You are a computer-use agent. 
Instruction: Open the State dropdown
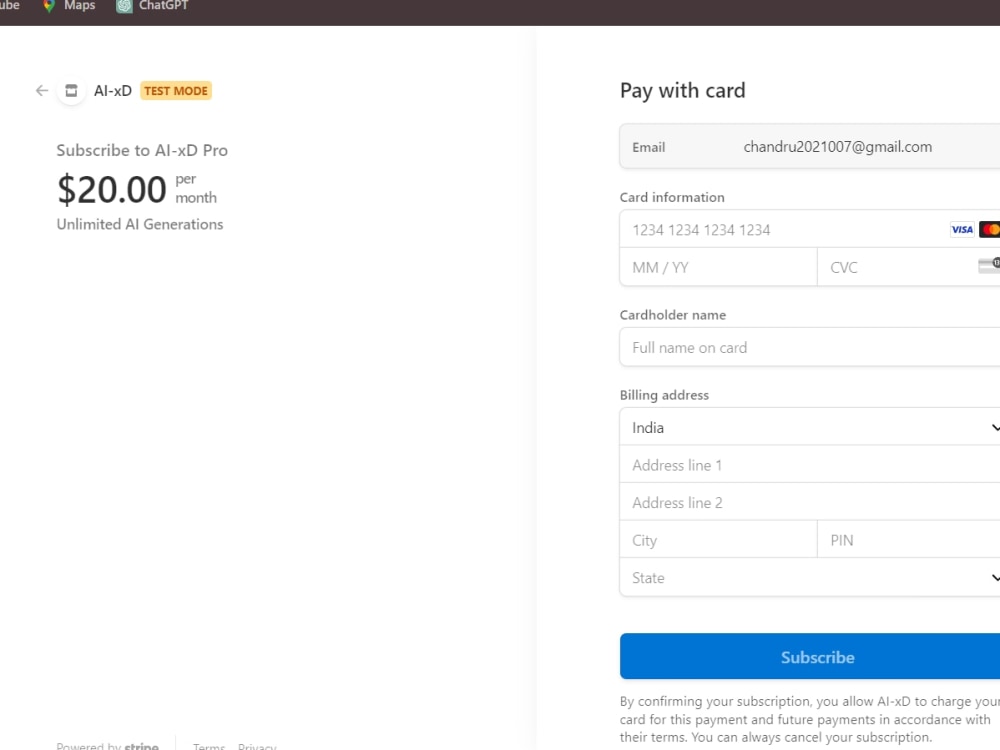810,578
